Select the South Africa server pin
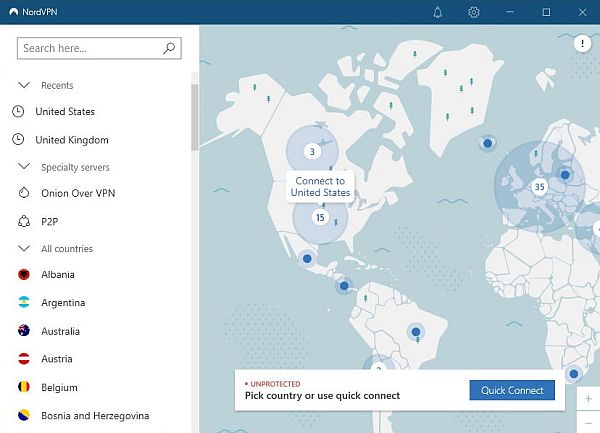600x433 pixels. tap(574, 374)
